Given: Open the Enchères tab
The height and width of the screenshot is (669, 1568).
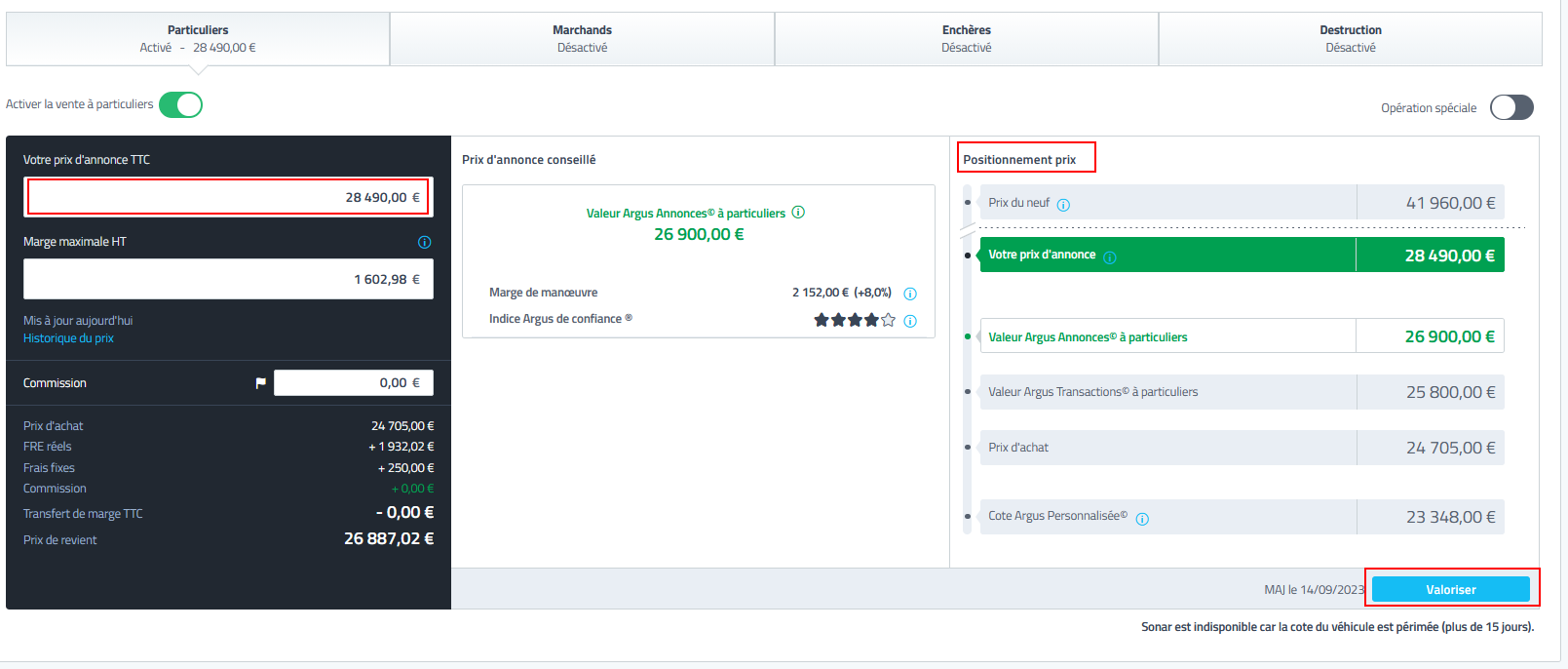Looking at the screenshot, I should point(966,39).
